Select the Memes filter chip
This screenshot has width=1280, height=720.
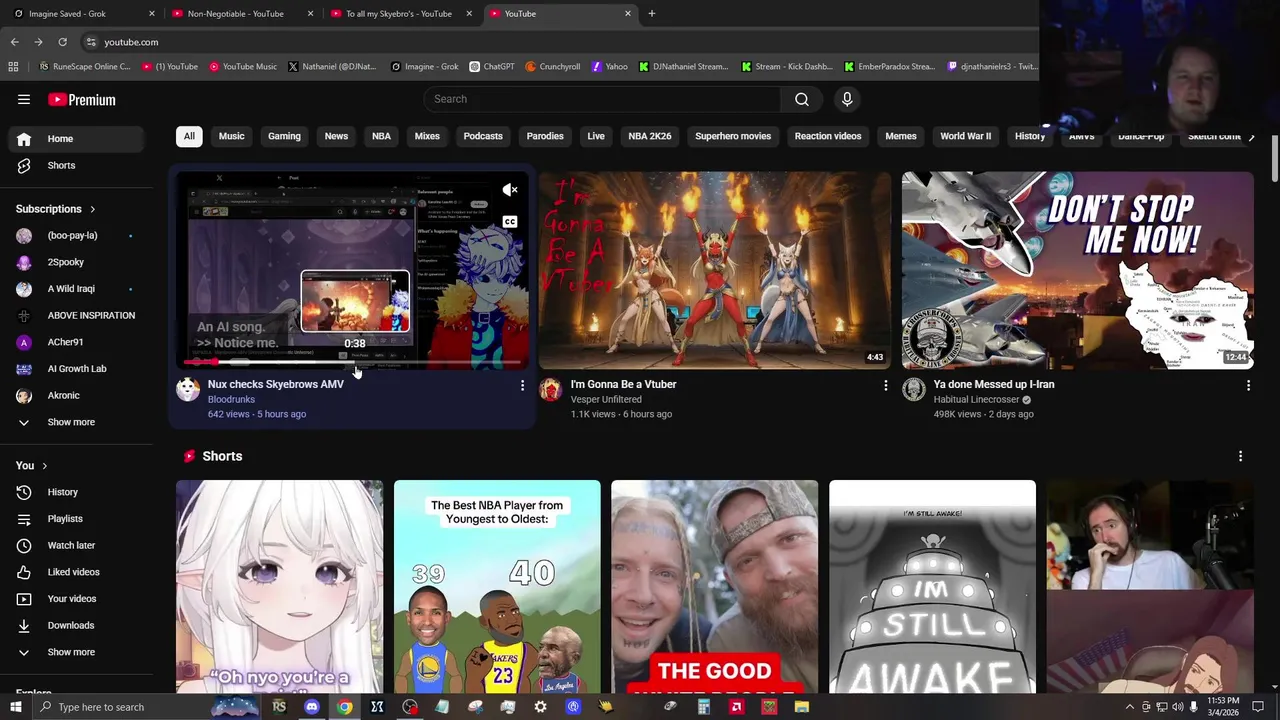pyautogui.click(x=900, y=136)
